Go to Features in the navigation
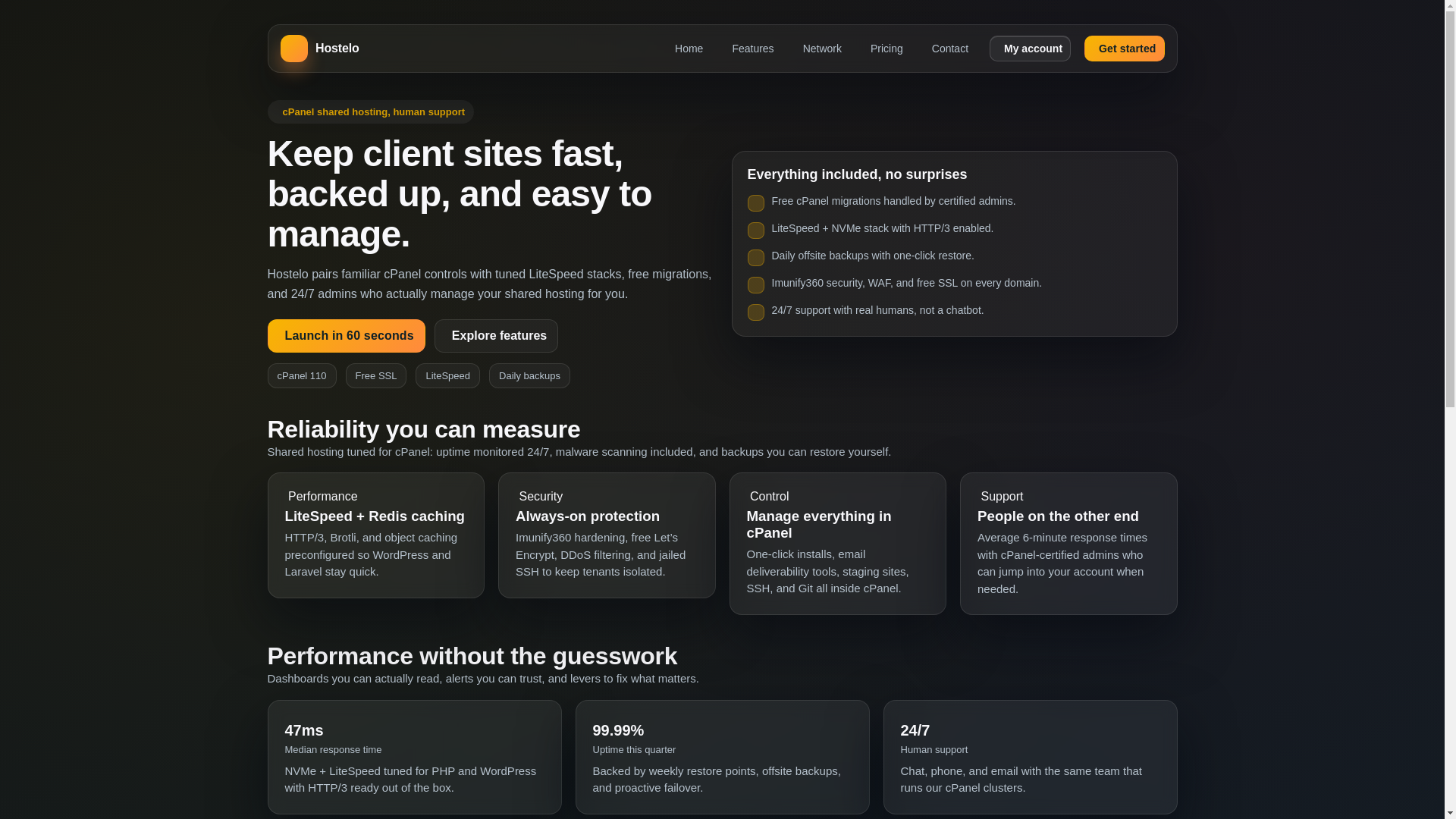 coord(752,49)
